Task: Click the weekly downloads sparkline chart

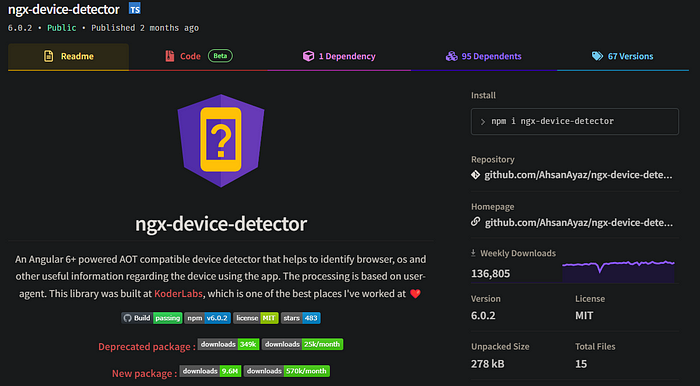Action: 618,271
